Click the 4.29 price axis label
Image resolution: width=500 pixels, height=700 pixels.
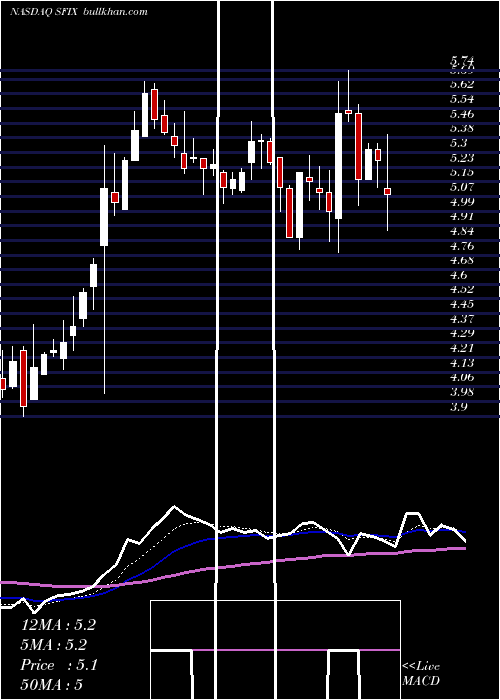click(462, 333)
